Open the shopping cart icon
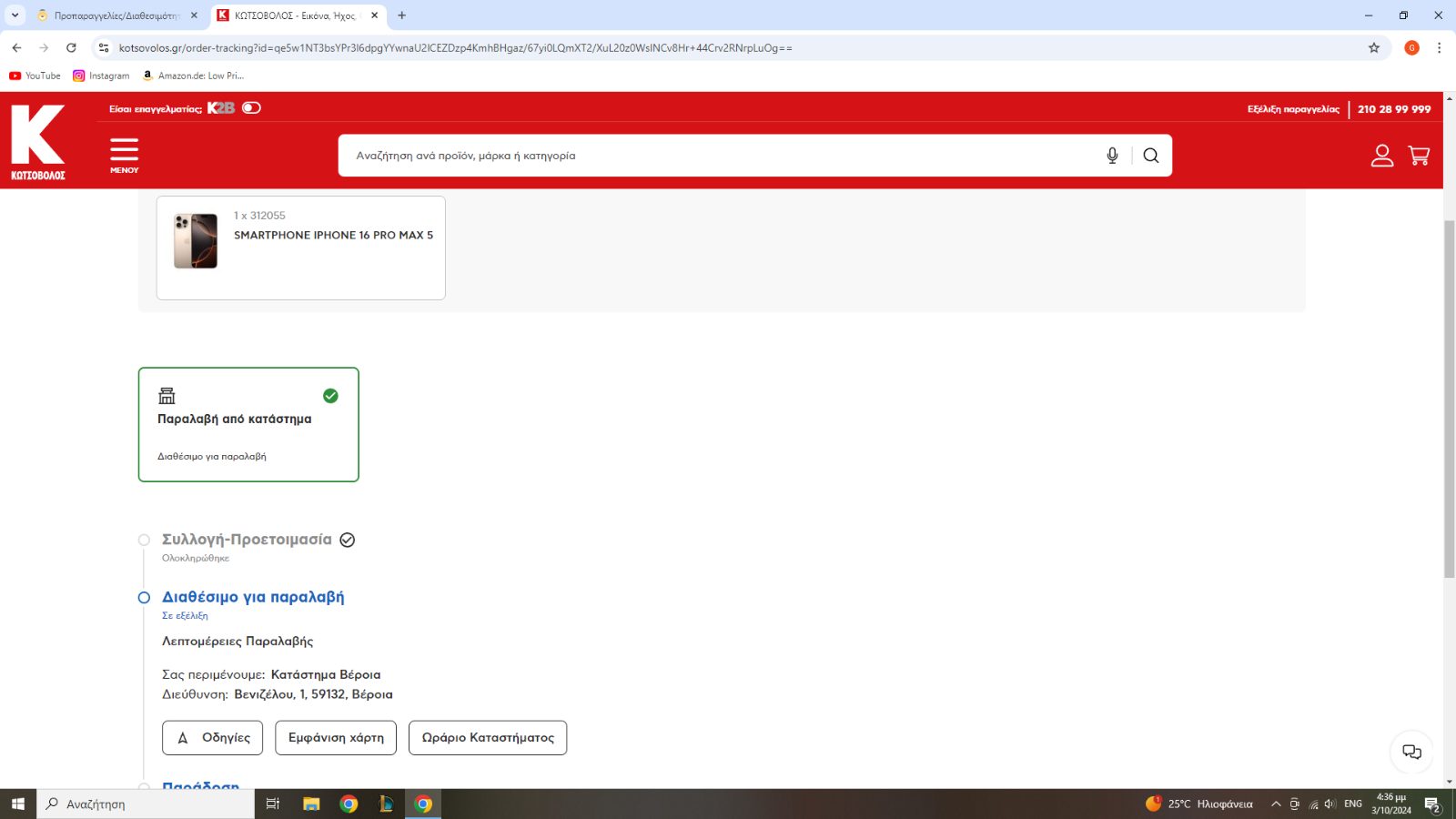The image size is (1456, 819). pyautogui.click(x=1419, y=156)
